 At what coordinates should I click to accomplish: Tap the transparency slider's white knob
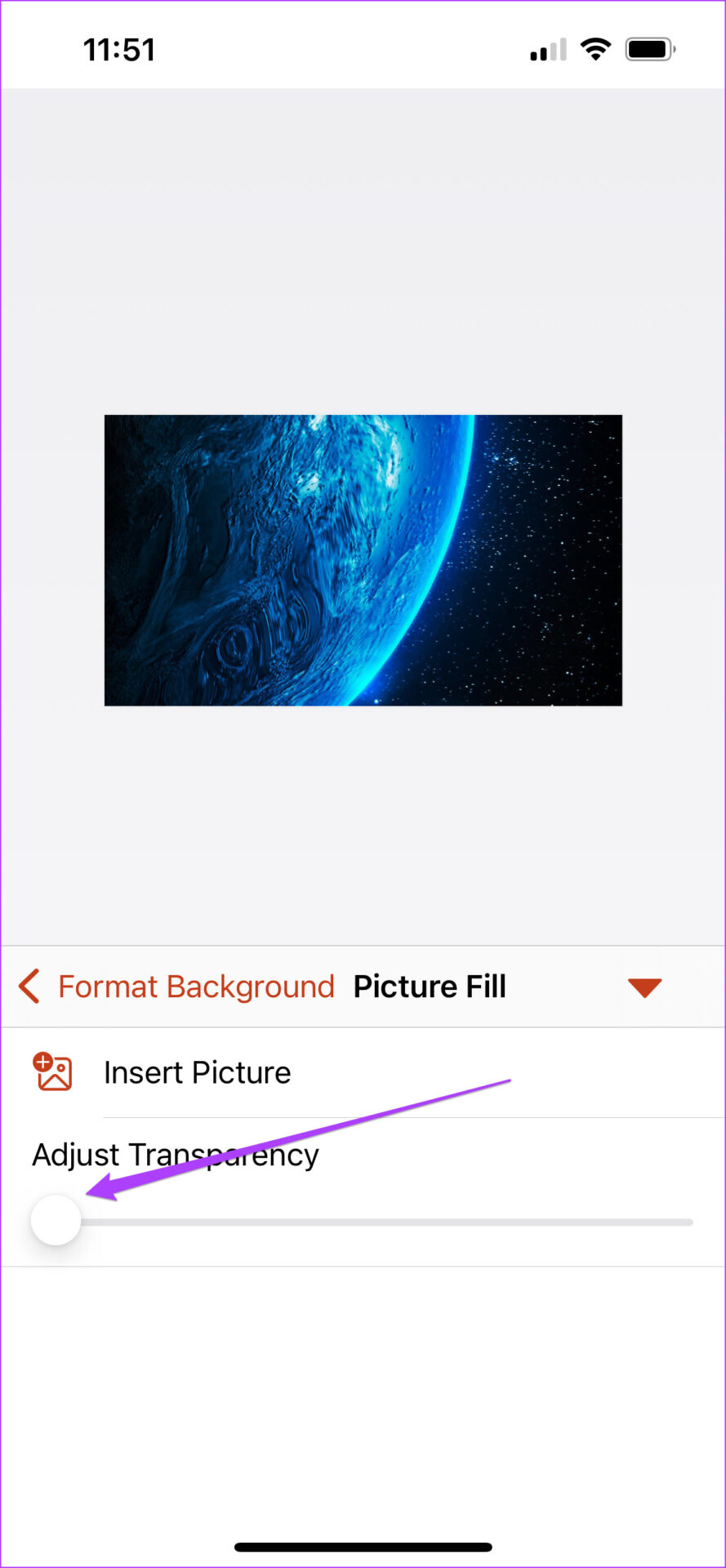56,1220
